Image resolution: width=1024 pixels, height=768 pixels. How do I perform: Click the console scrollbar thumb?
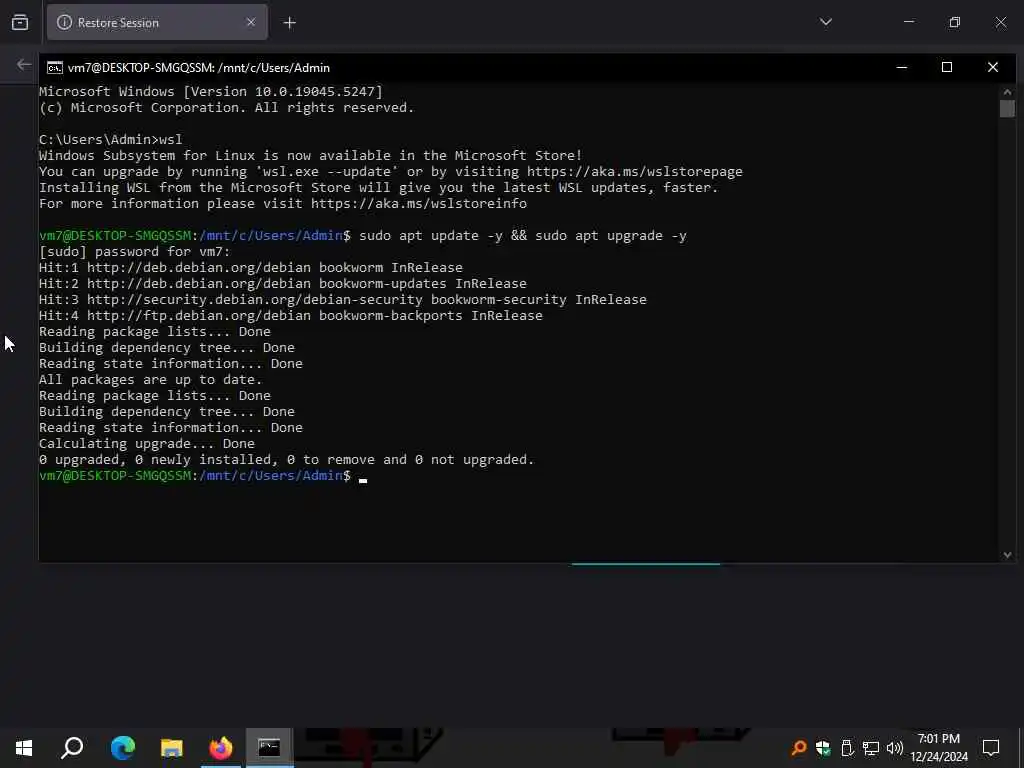coord(1007,108)
